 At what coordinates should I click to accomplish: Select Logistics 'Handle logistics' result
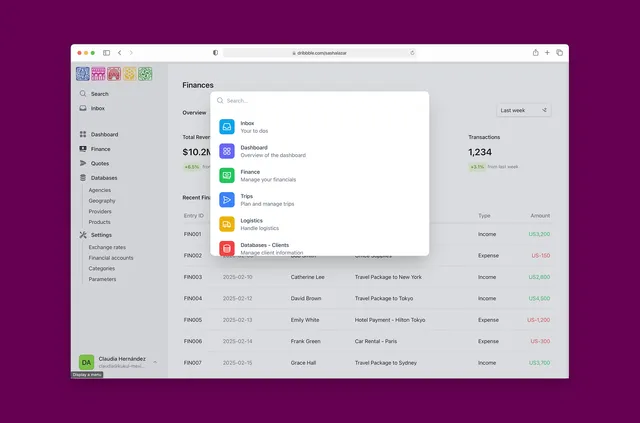point(320,224)
